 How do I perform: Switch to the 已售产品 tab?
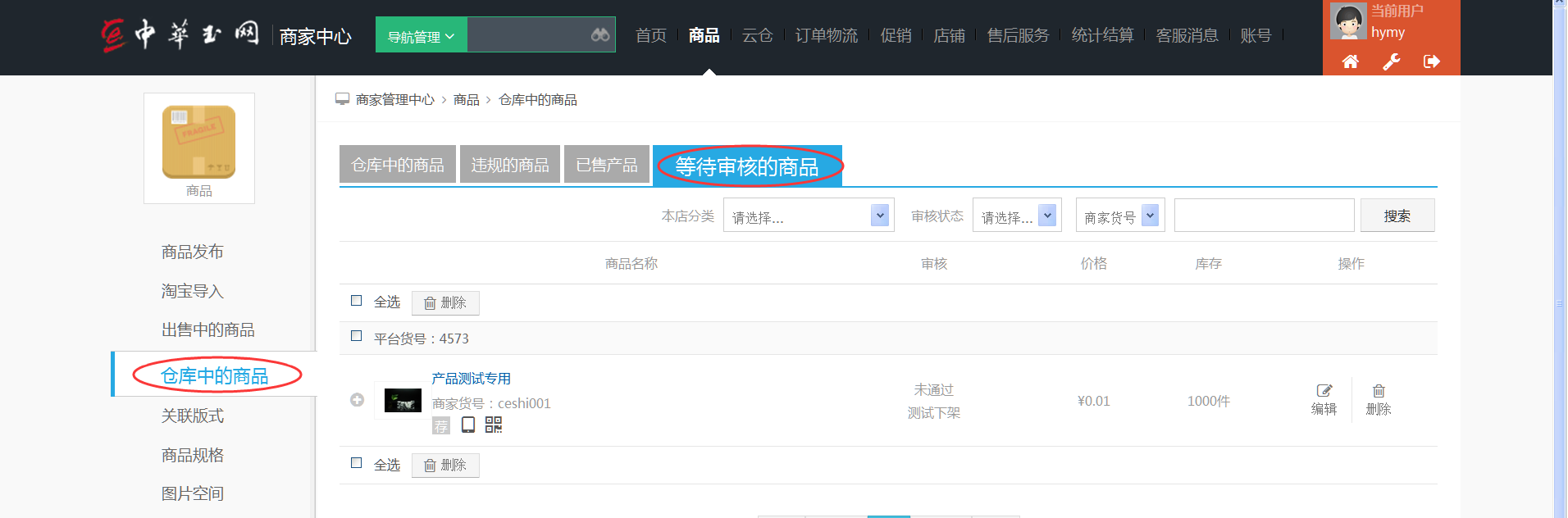(607, 164)
